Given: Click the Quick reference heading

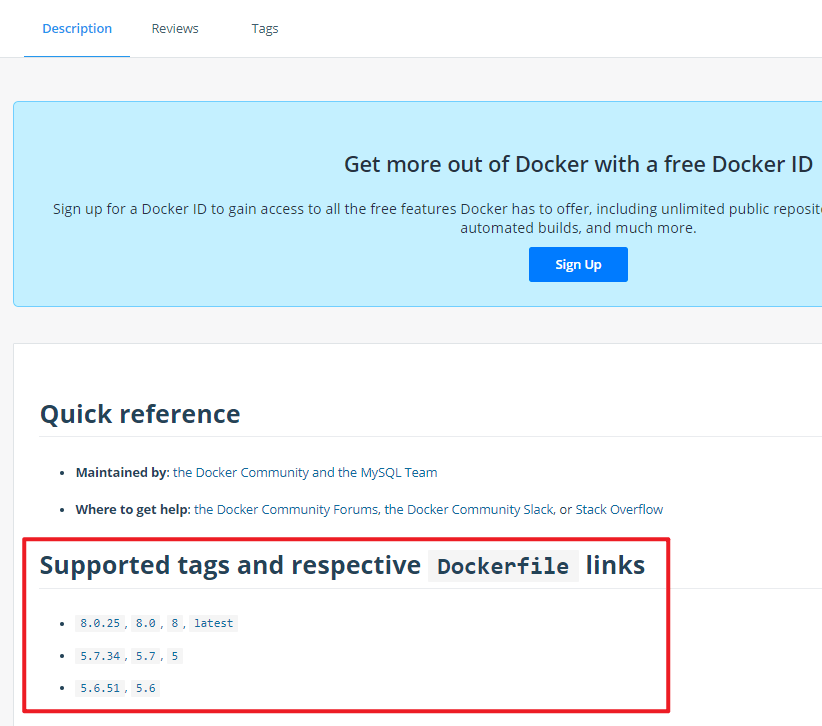Looking at the screenshot, I should point(140,414).
